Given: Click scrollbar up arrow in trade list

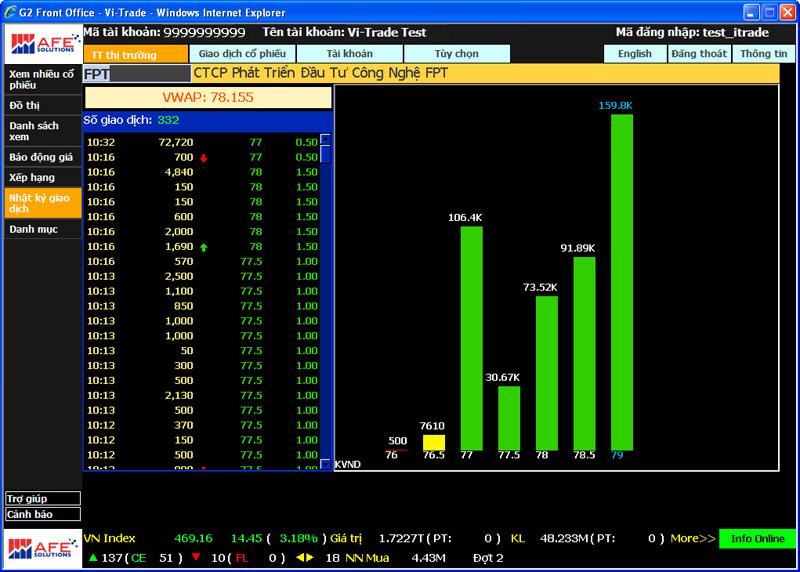Looking at the screenshot, I should (325, 139).
